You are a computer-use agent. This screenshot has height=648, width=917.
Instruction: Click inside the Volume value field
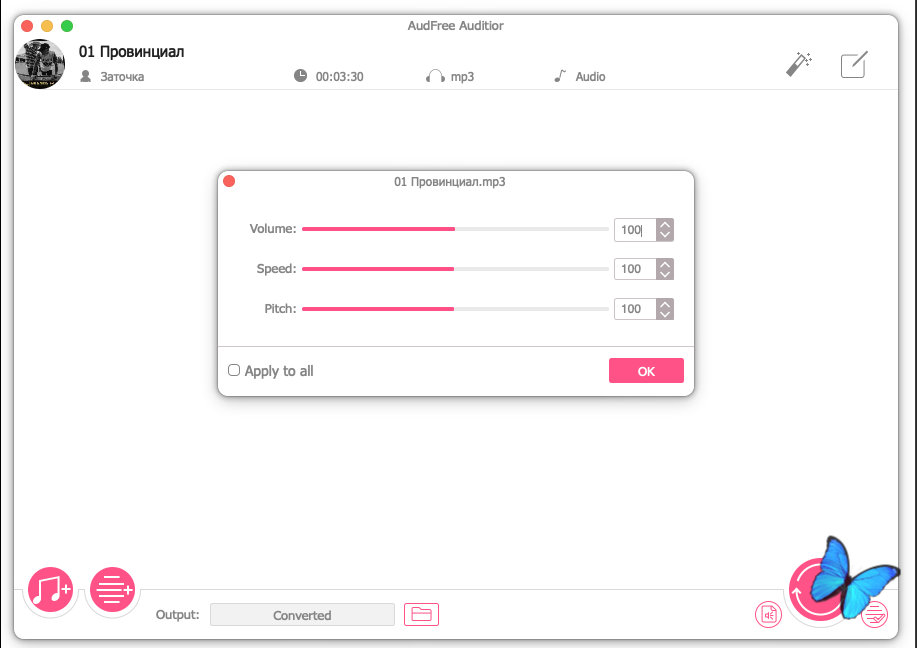tap(634, 229)
